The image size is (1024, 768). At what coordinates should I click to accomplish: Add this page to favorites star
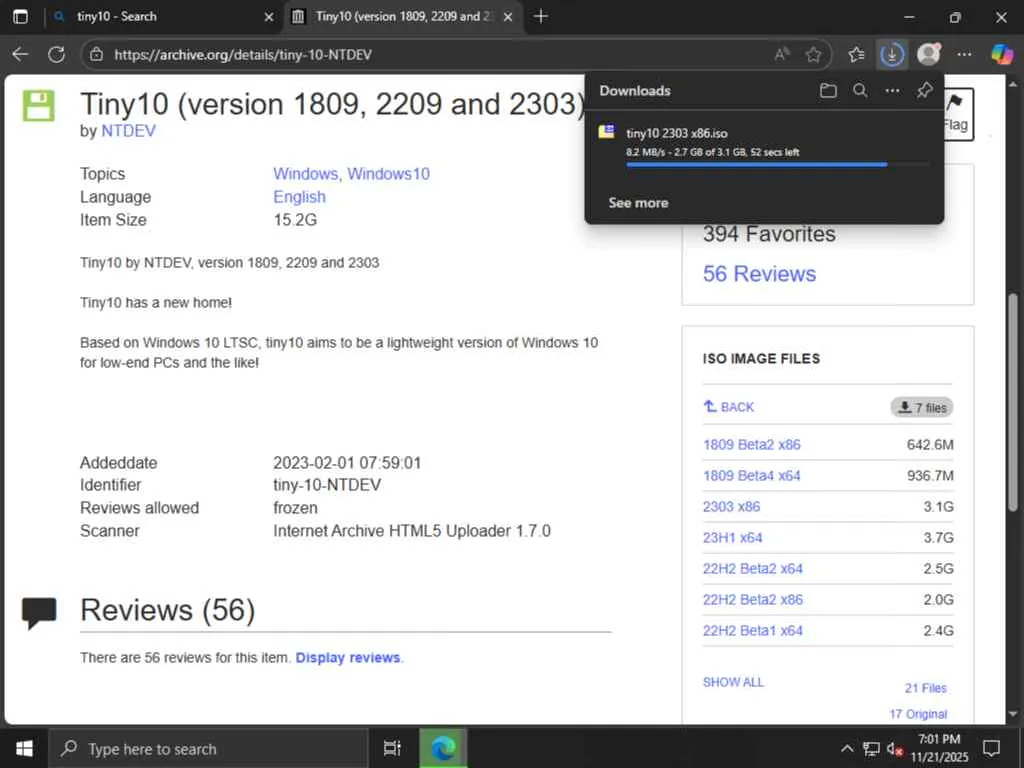click(813, 55)
